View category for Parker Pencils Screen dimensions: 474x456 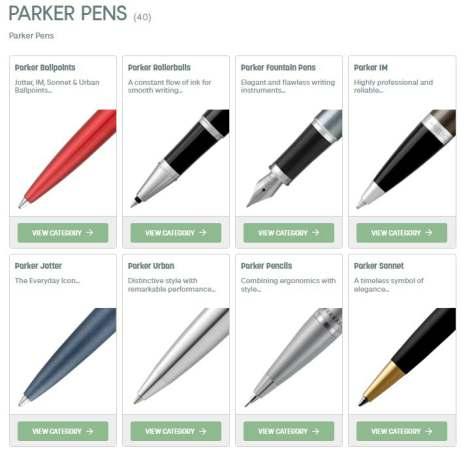click(x=289, y=431)
